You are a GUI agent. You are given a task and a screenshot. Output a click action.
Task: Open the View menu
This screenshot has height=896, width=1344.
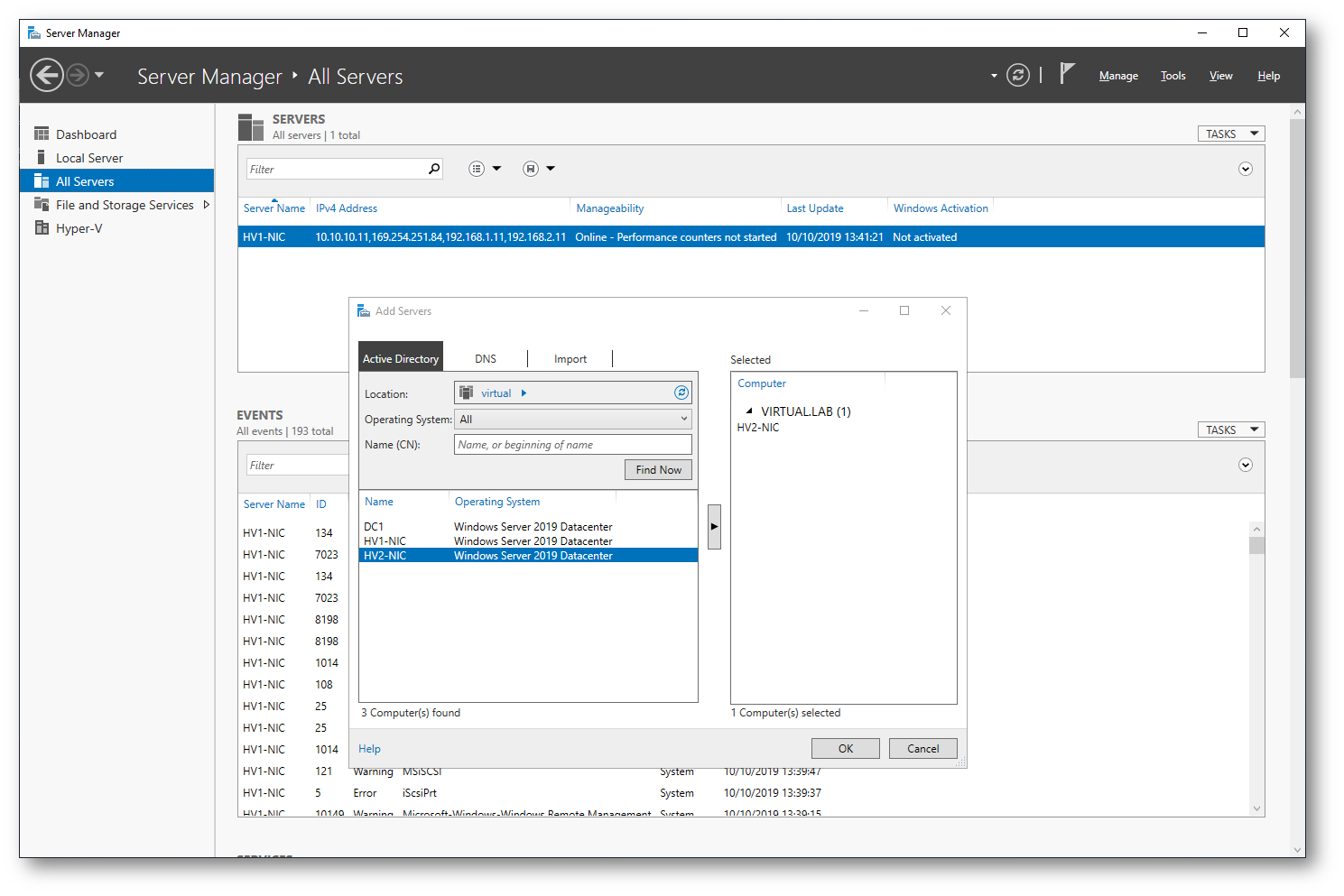click(1220, 76)
